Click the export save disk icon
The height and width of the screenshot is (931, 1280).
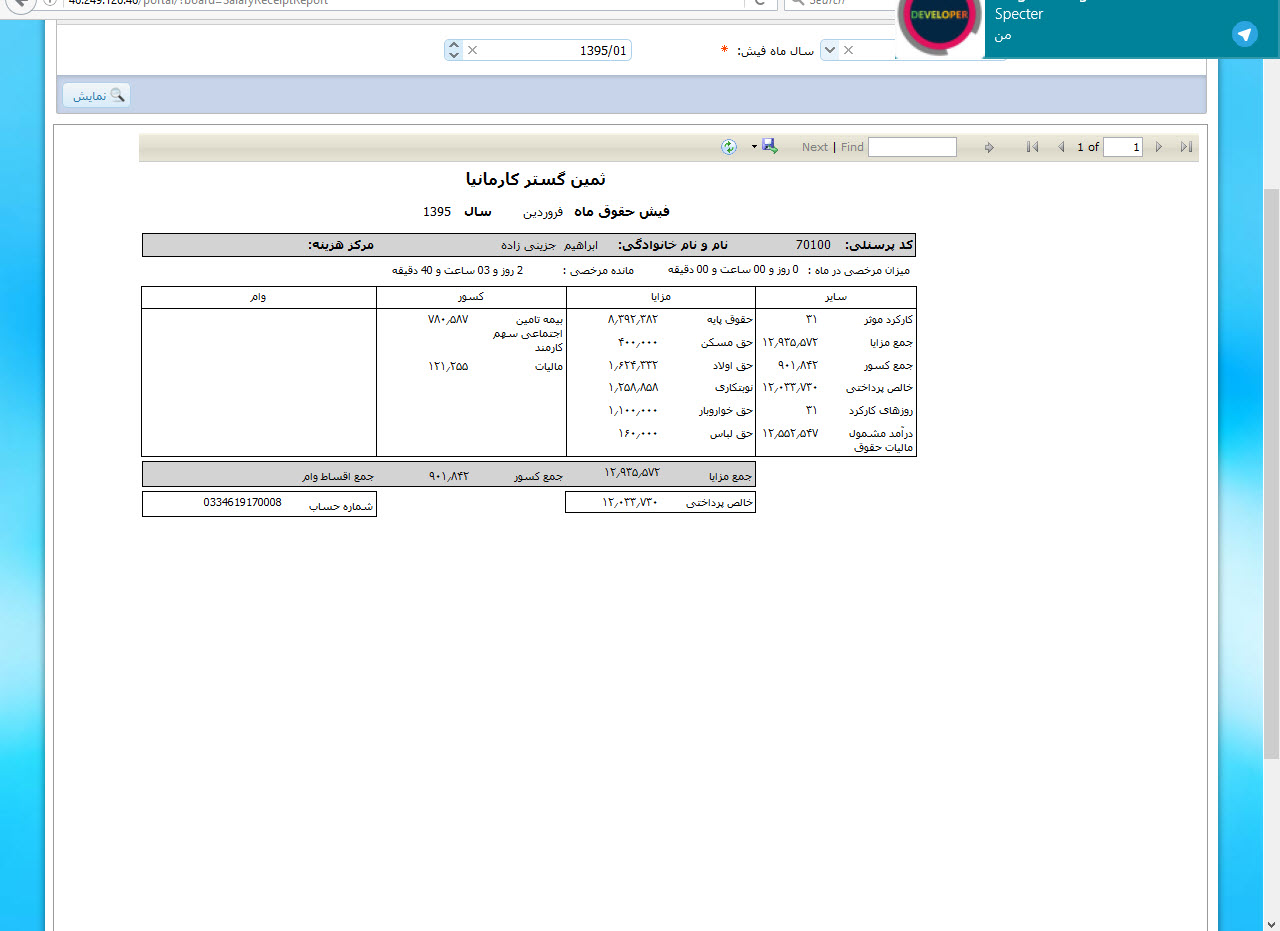click(x=769, y=146)
